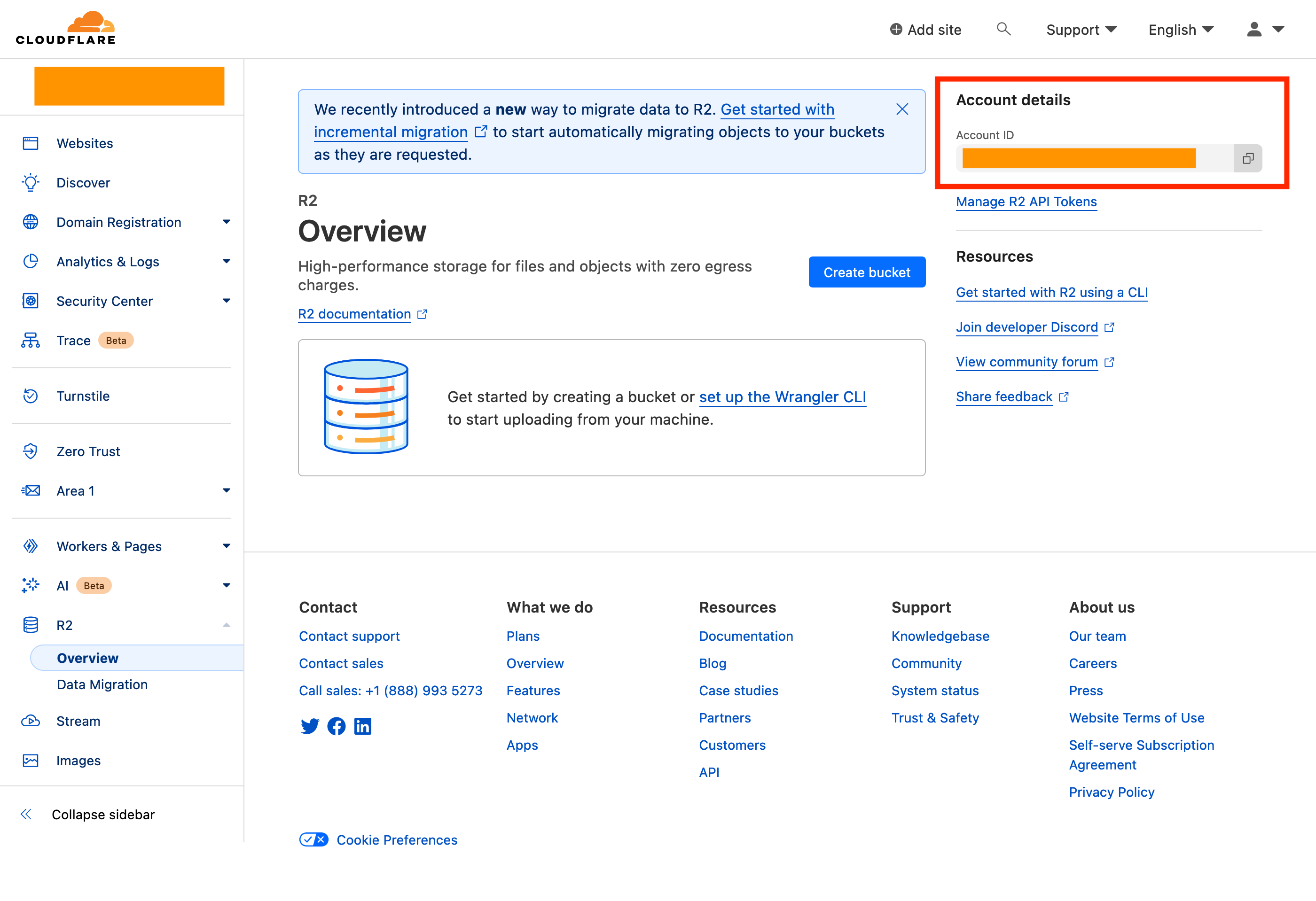The image size is (1316, 901).
Task: Toggle the Cookie Preferences switch
Action: (313, 839)
